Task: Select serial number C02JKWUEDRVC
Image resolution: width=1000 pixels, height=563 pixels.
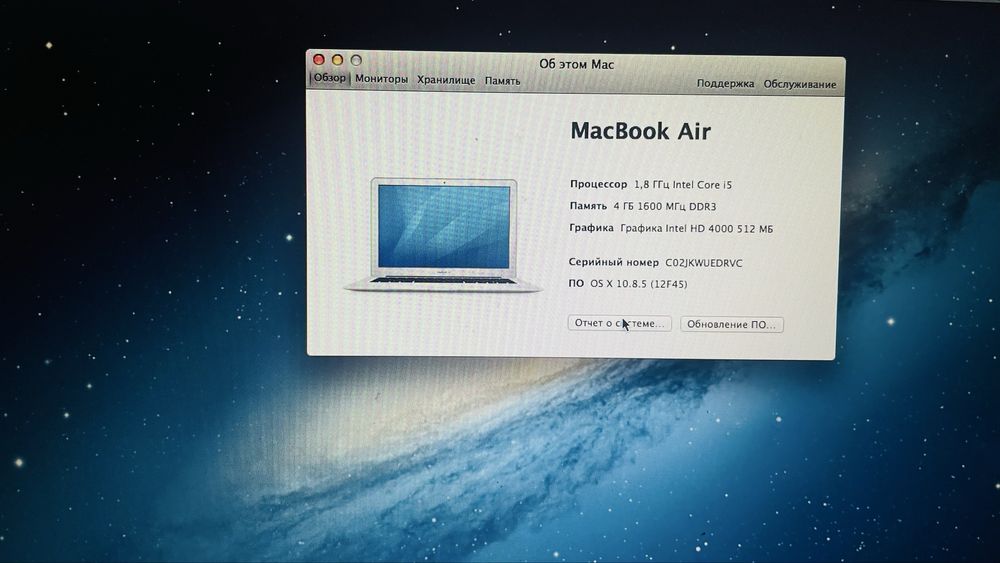Action: point(703,263)
